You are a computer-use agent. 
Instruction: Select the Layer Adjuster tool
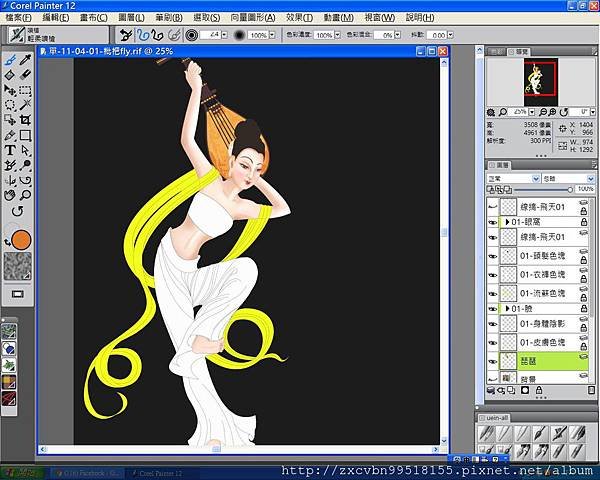10,90
